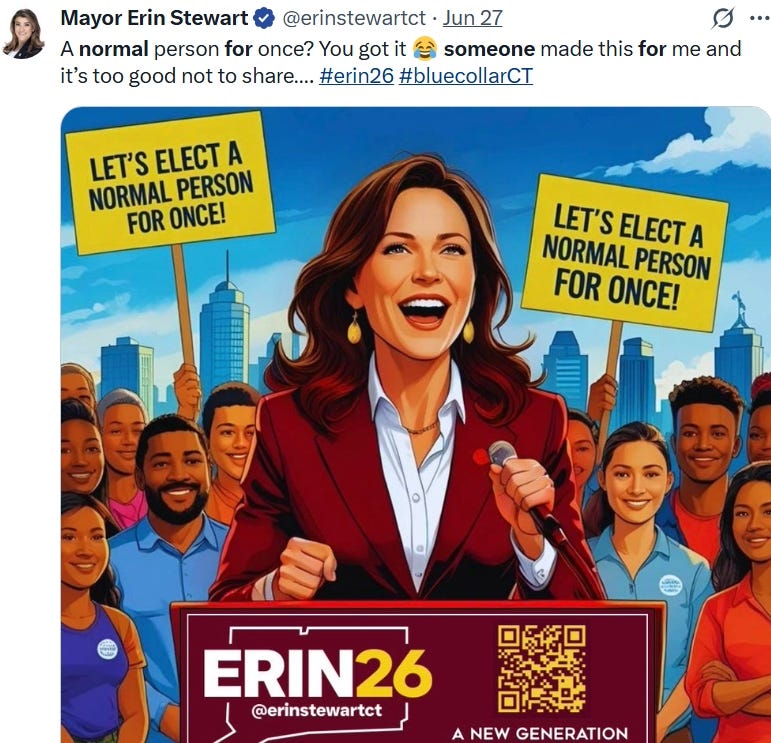
Task: Click the Grok slashed-circle icon
Action: click(x=723, y=18)
